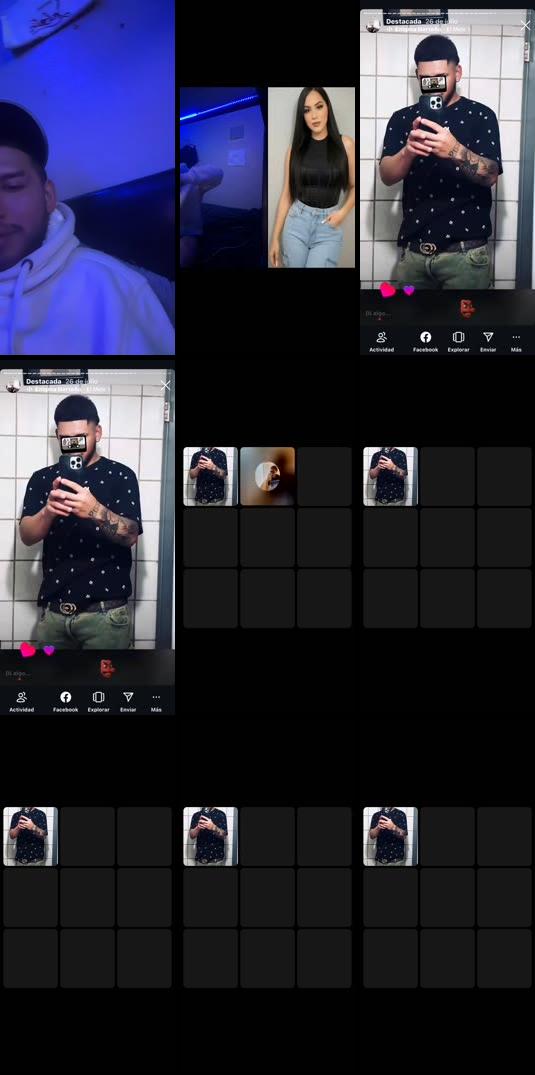Tap the red face sticker in upper-right story

[467, 309]
